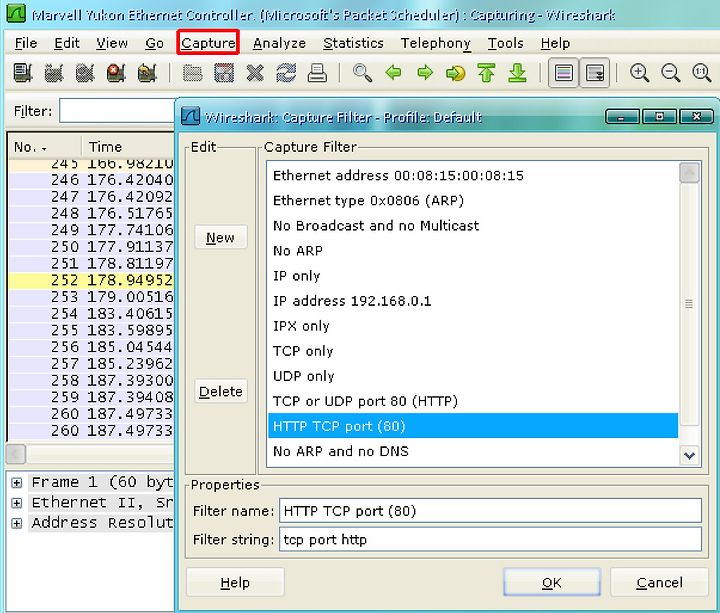This screenshot has height=613, width=720.
Task: Click the Zoom in toolbar icon
Action: (x=639, y=73)
